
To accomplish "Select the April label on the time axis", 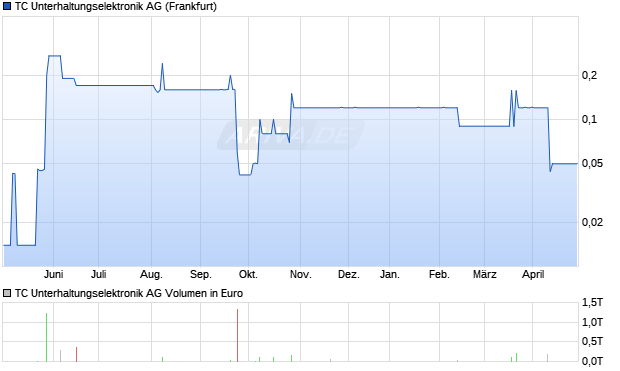I will (533, 274).
